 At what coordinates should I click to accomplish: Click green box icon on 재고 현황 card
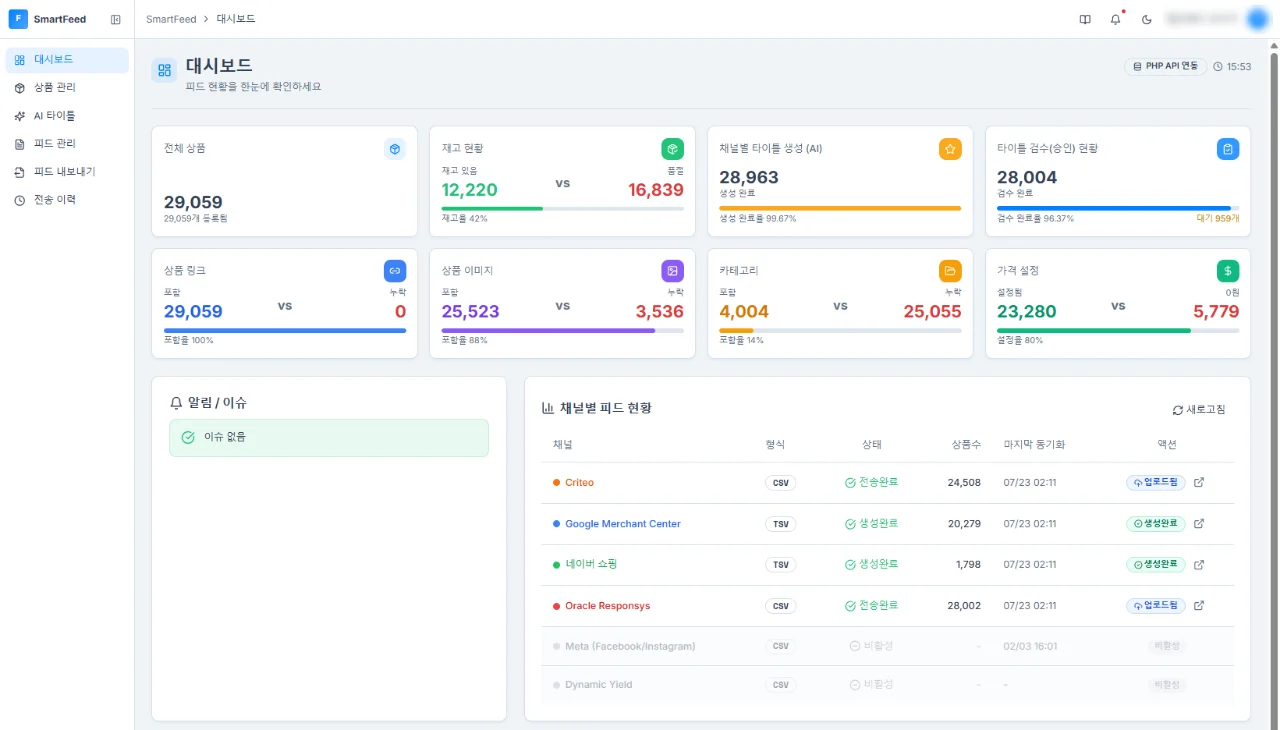pos(673,149)
